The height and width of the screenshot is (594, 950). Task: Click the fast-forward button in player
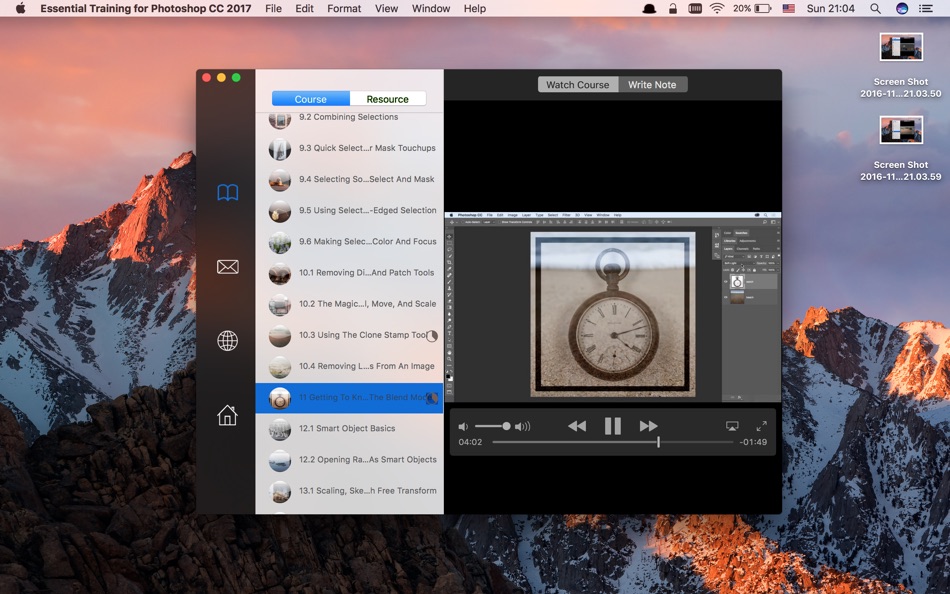coord(648,426)
